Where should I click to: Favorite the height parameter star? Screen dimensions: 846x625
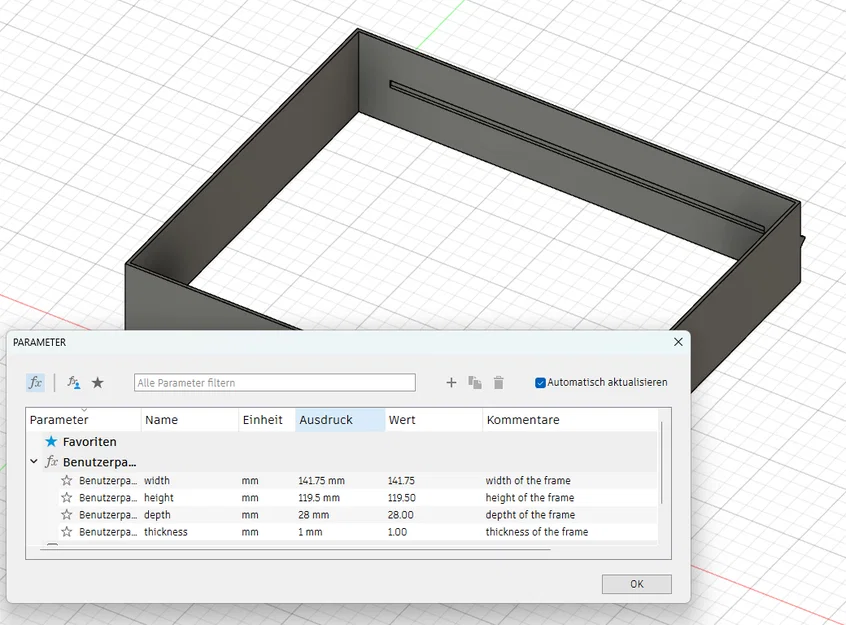(66, 498)
